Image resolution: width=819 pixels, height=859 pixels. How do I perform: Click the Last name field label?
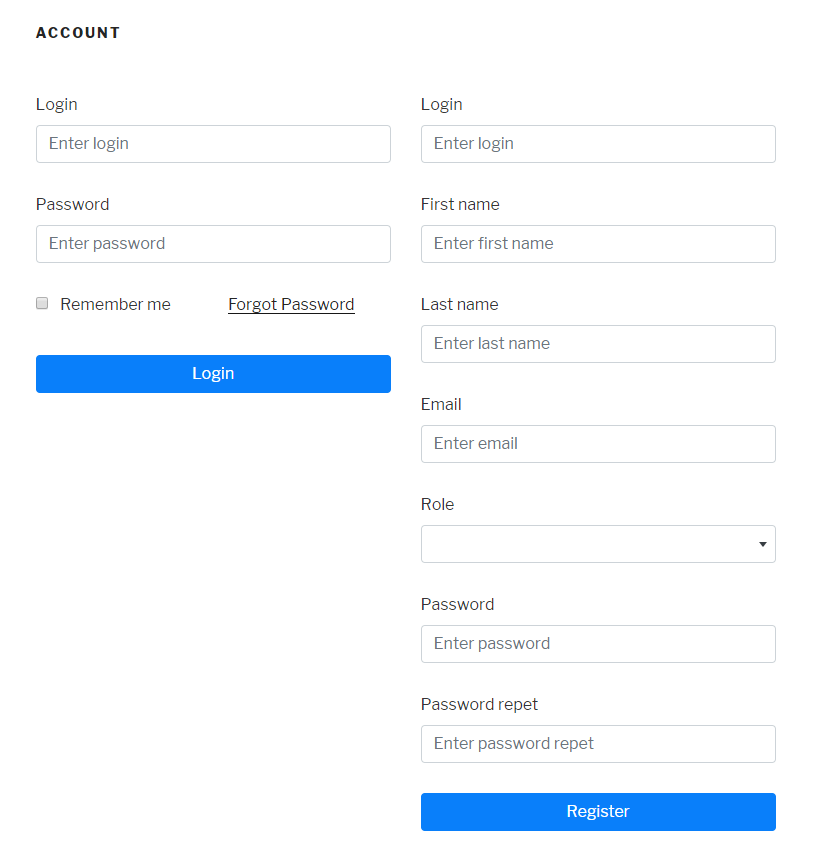click(459, 304)
